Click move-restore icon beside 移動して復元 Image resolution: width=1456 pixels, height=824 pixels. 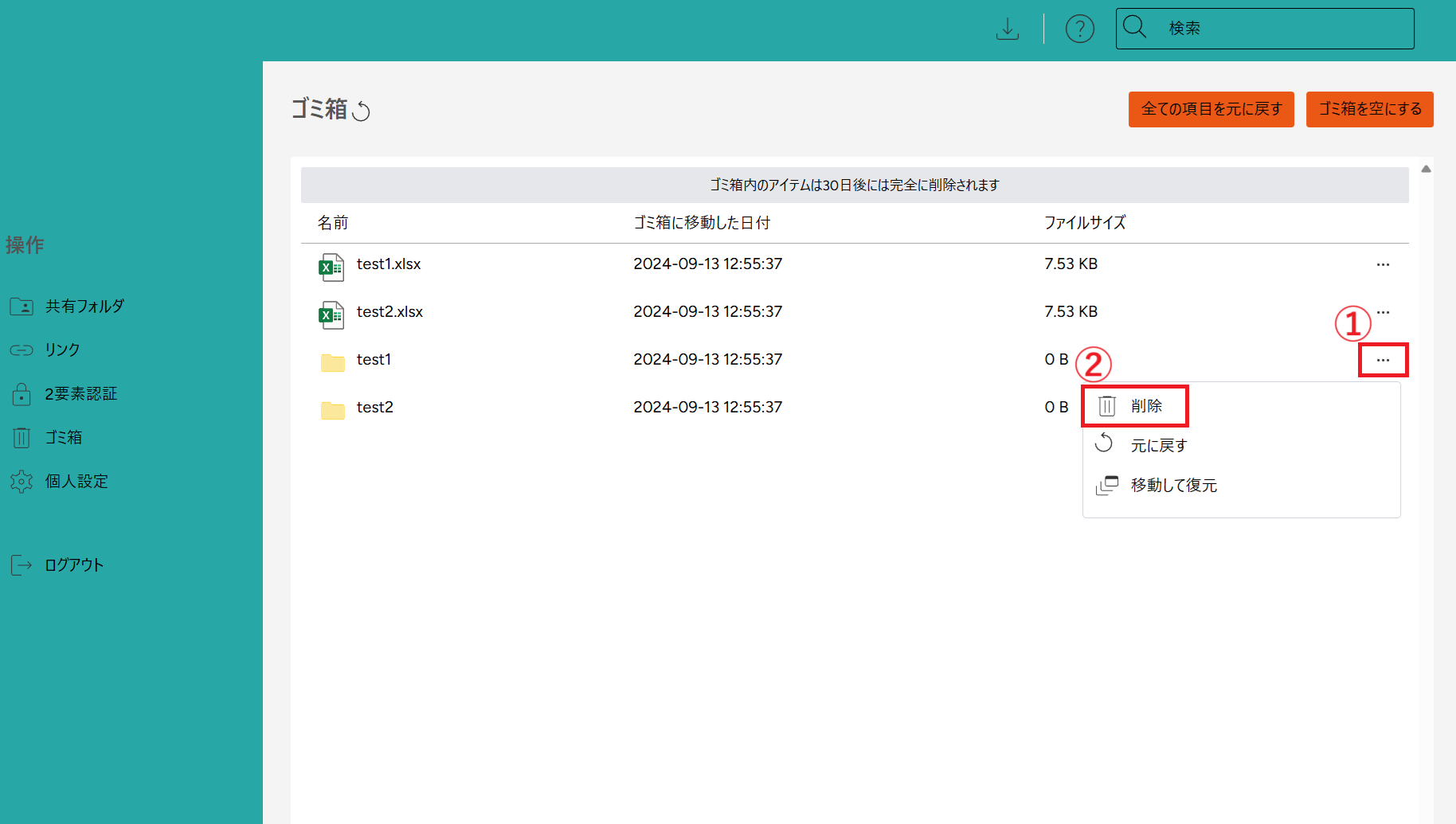coord(1107,485)
